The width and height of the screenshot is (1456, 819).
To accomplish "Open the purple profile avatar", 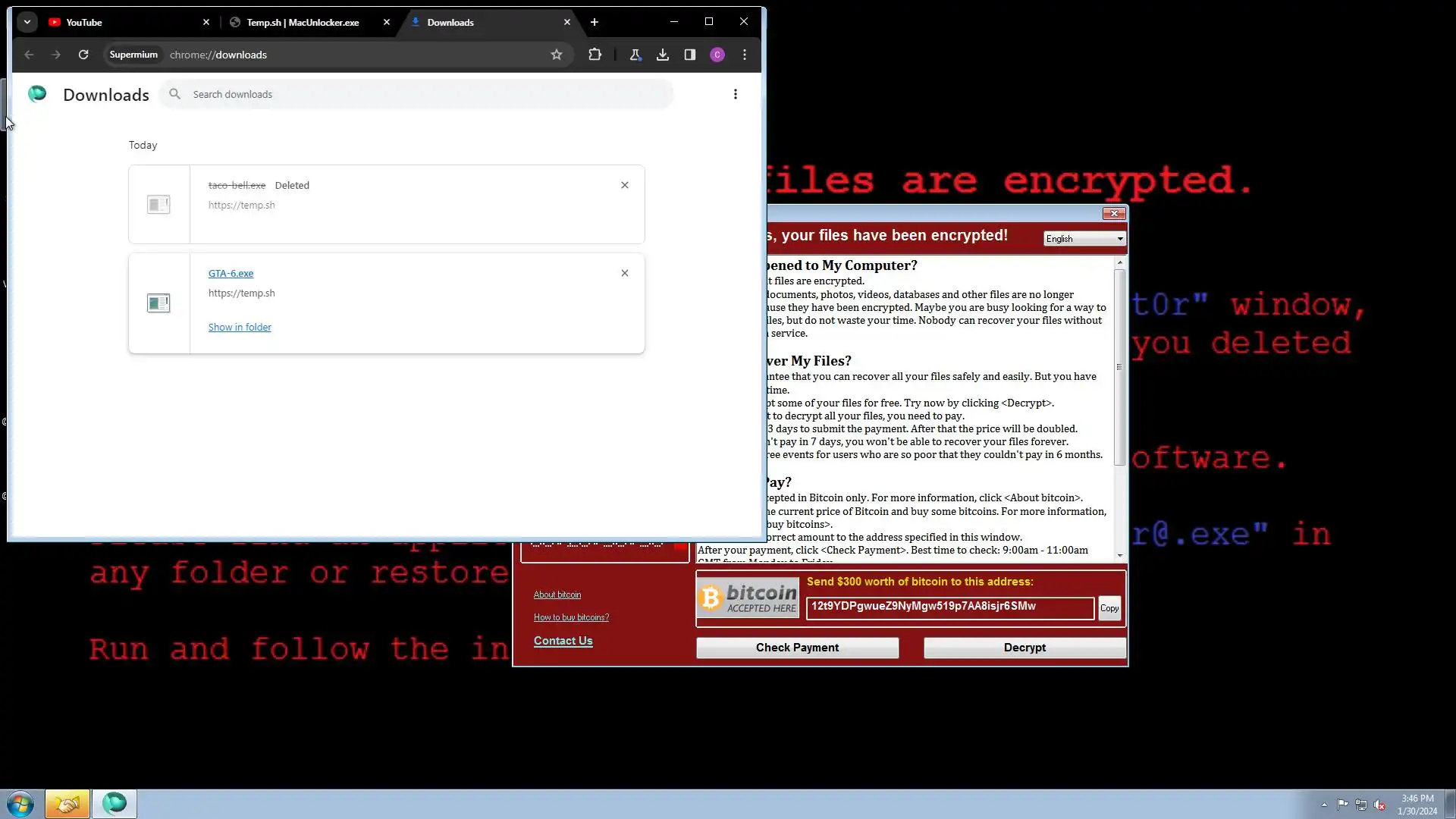I will (x=717, y=55).
